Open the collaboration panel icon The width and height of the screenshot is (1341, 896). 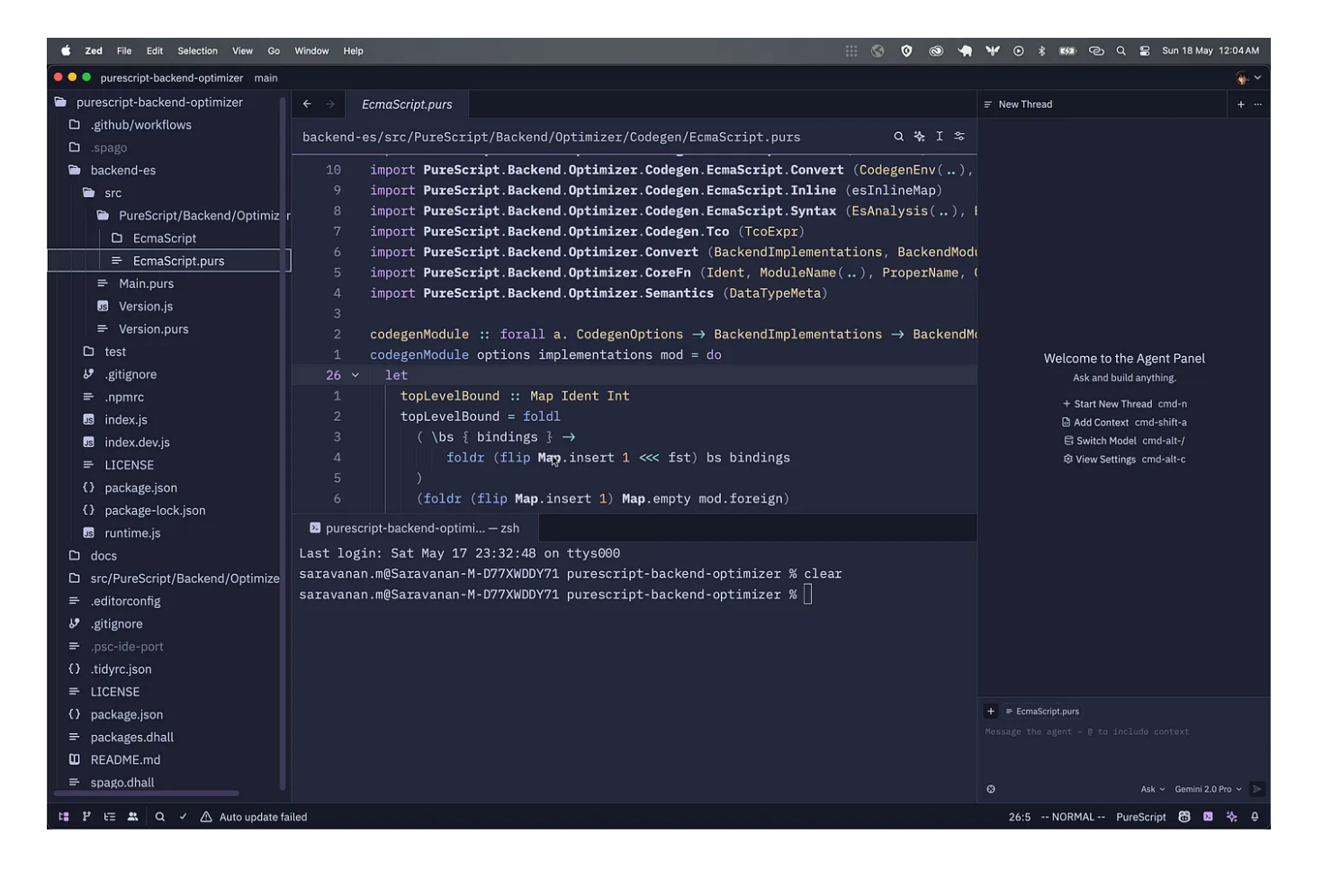pyautogui.click(x=133, y=817)
